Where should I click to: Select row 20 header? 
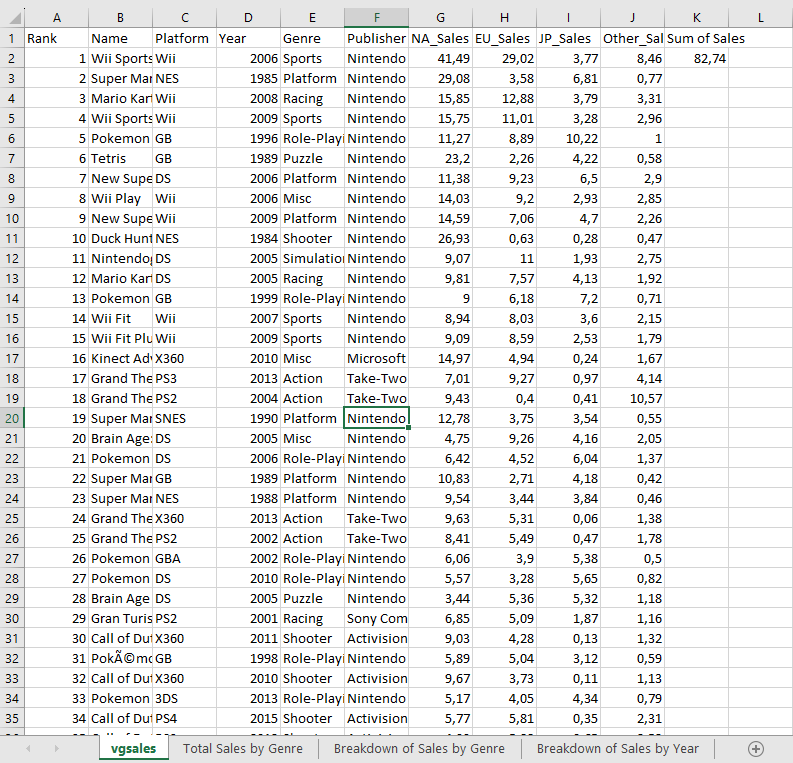tap(12, 419)
